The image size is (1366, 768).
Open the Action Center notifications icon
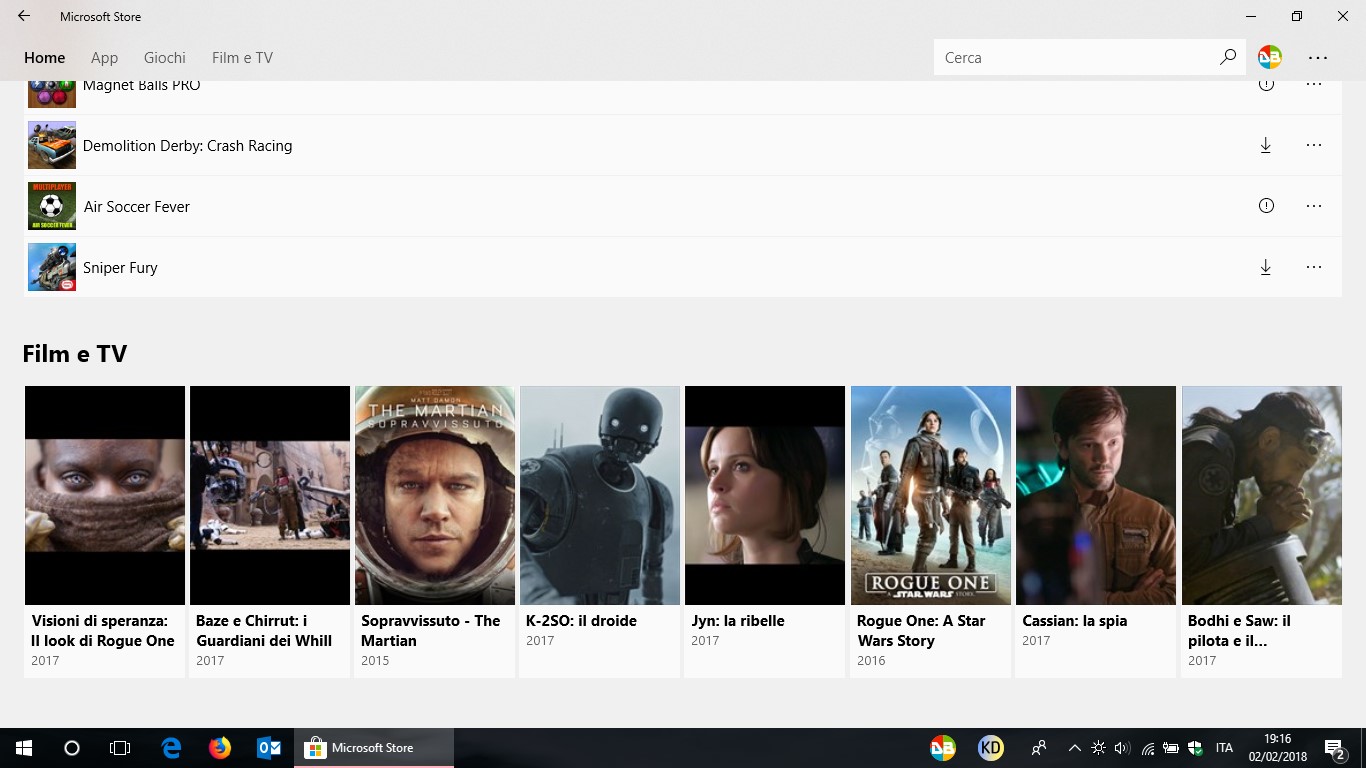tap(1334, 748)
